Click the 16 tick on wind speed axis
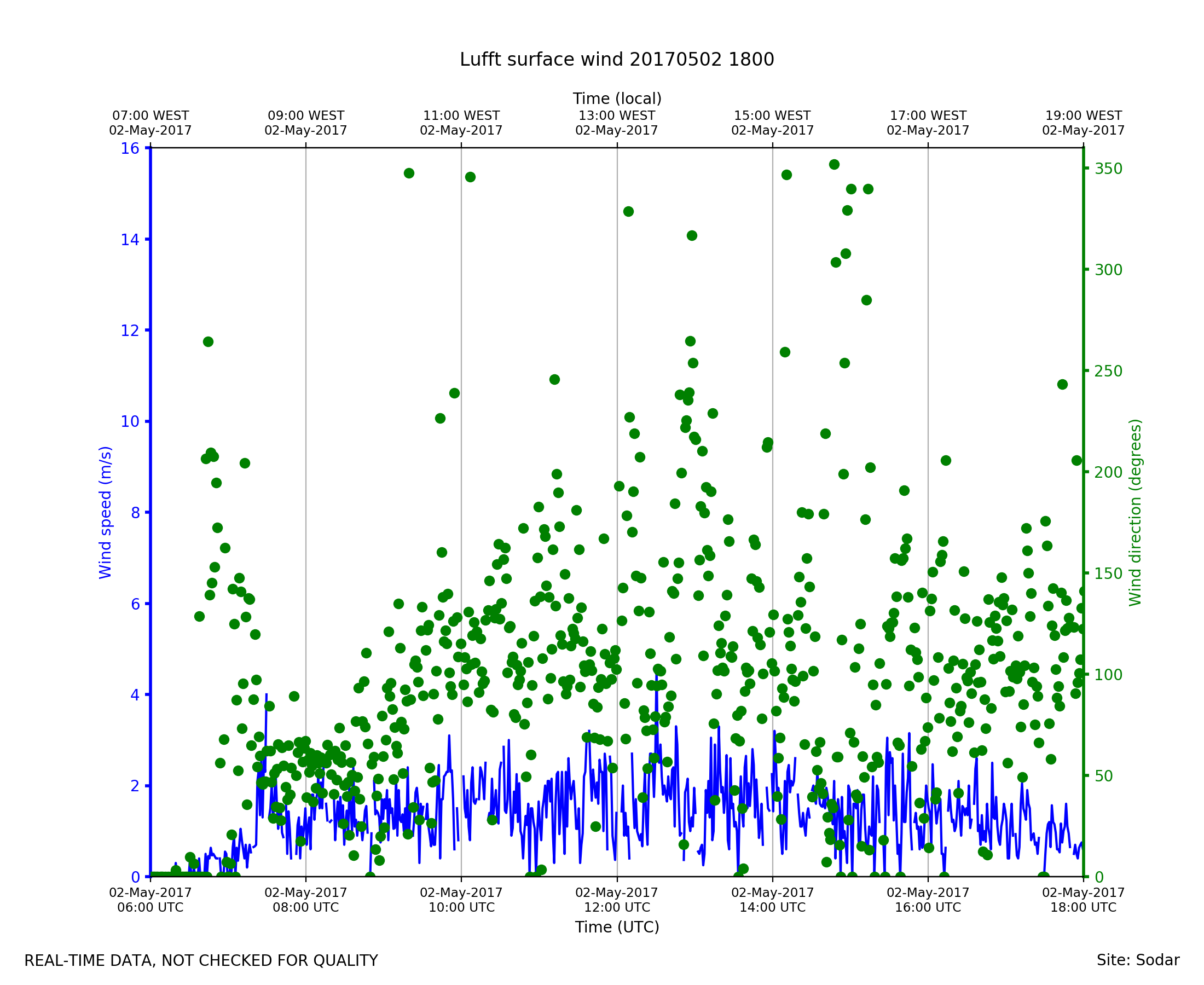 (130, 149)
